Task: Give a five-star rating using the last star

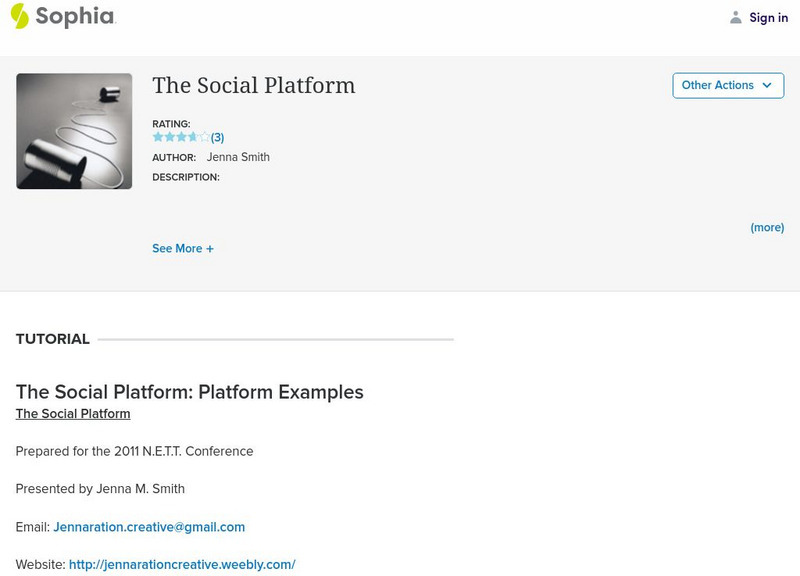Action: tap(204, 137)
